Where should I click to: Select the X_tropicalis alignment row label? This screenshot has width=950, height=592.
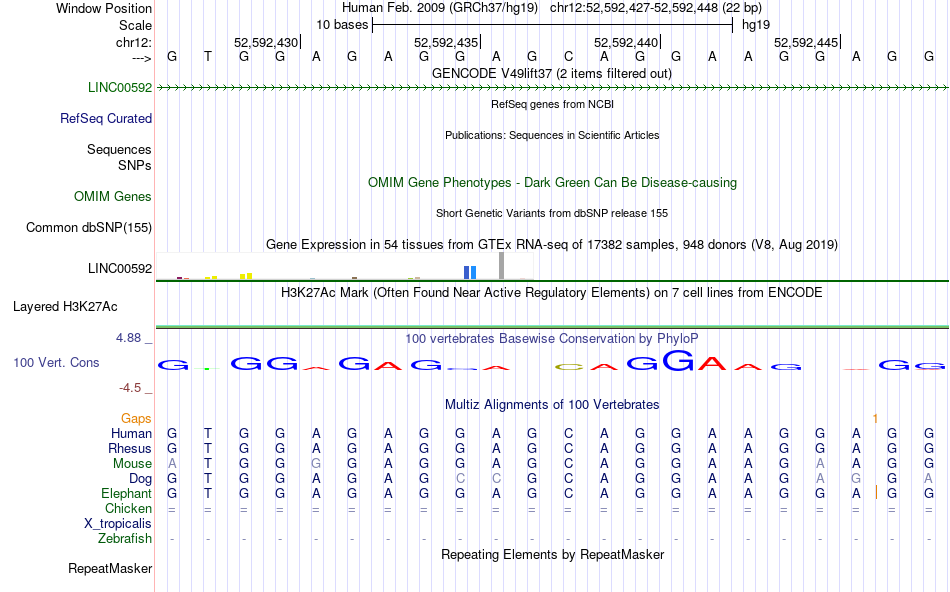tap(118, 524)
